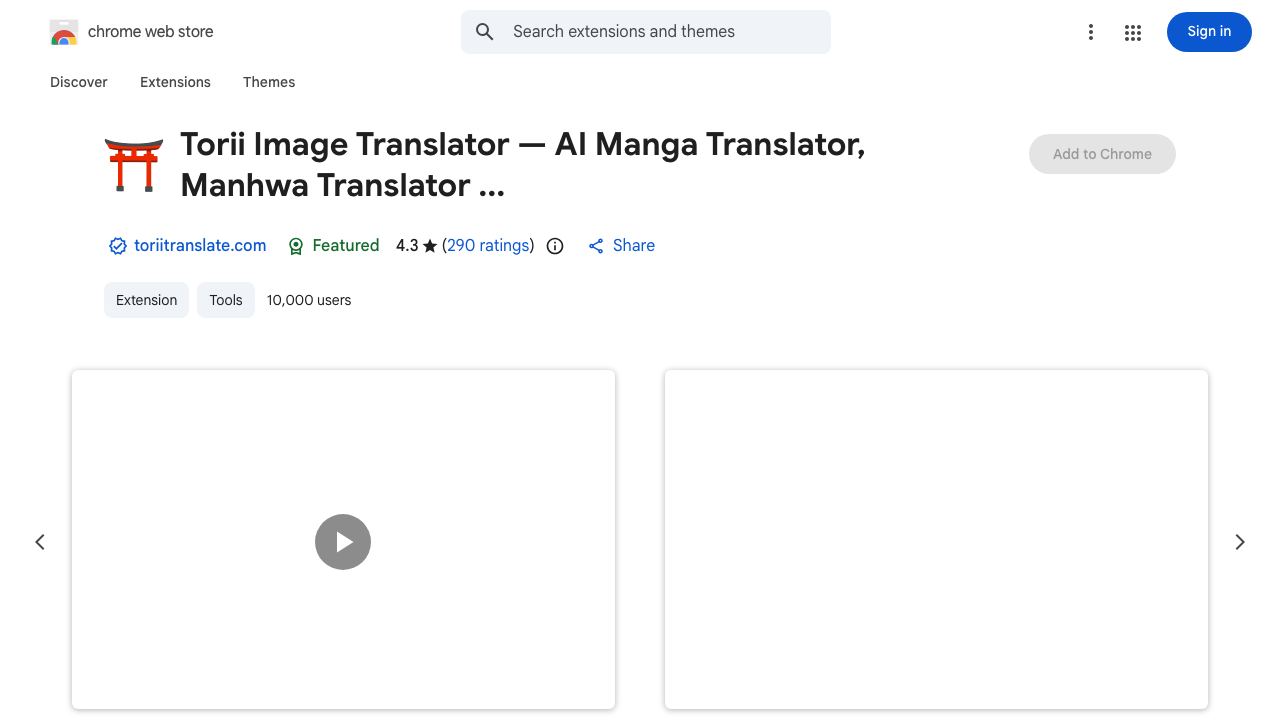
Task: Click the Add to Chrome button
Action: click(x=1102, y=154)
